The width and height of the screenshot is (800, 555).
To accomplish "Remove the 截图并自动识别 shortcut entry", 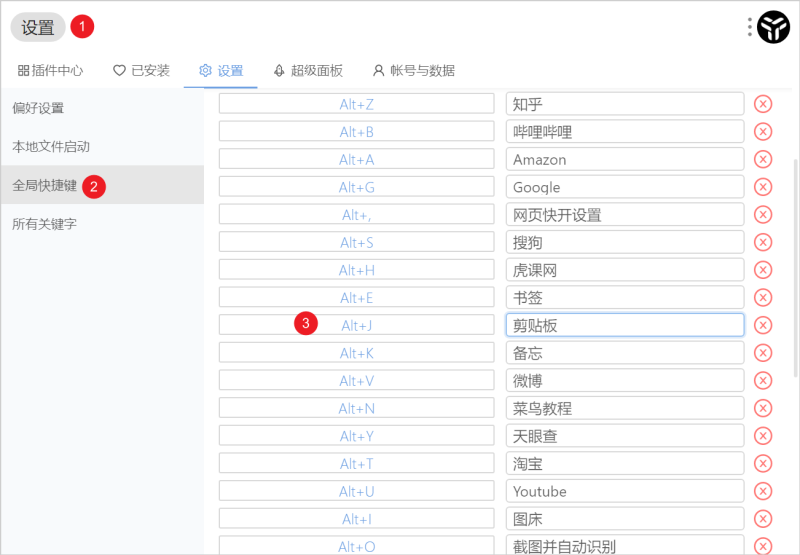I will (x=763, y=545).
